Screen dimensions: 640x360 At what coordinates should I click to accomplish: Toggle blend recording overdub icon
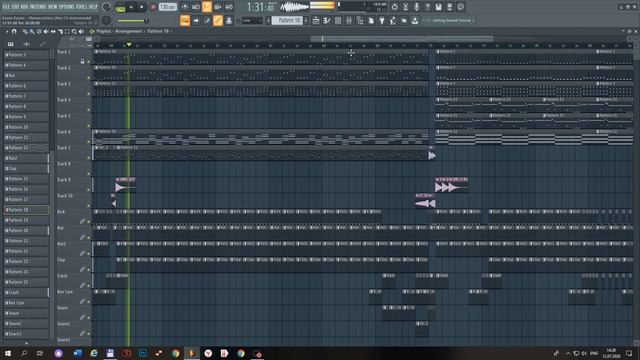218,7
